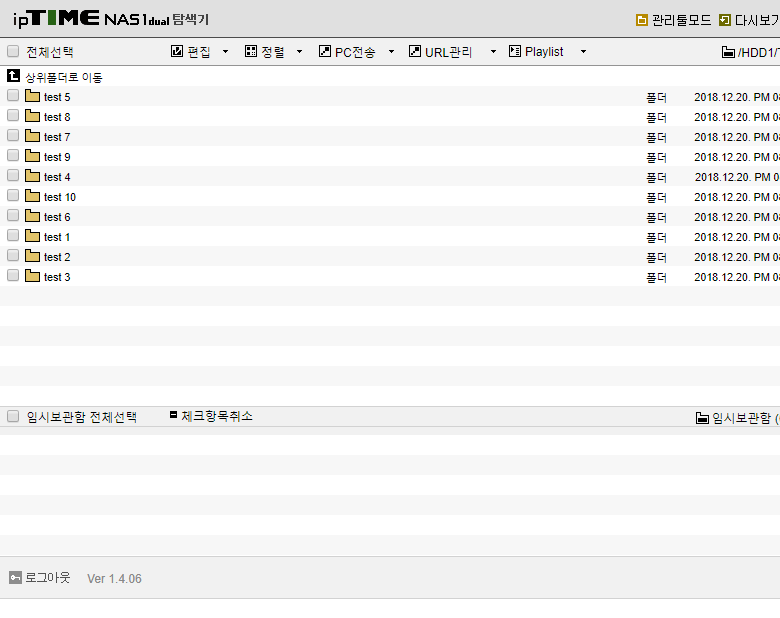Click the Playlist icon
The image size is (780, 618).
[x=515, y=51]
